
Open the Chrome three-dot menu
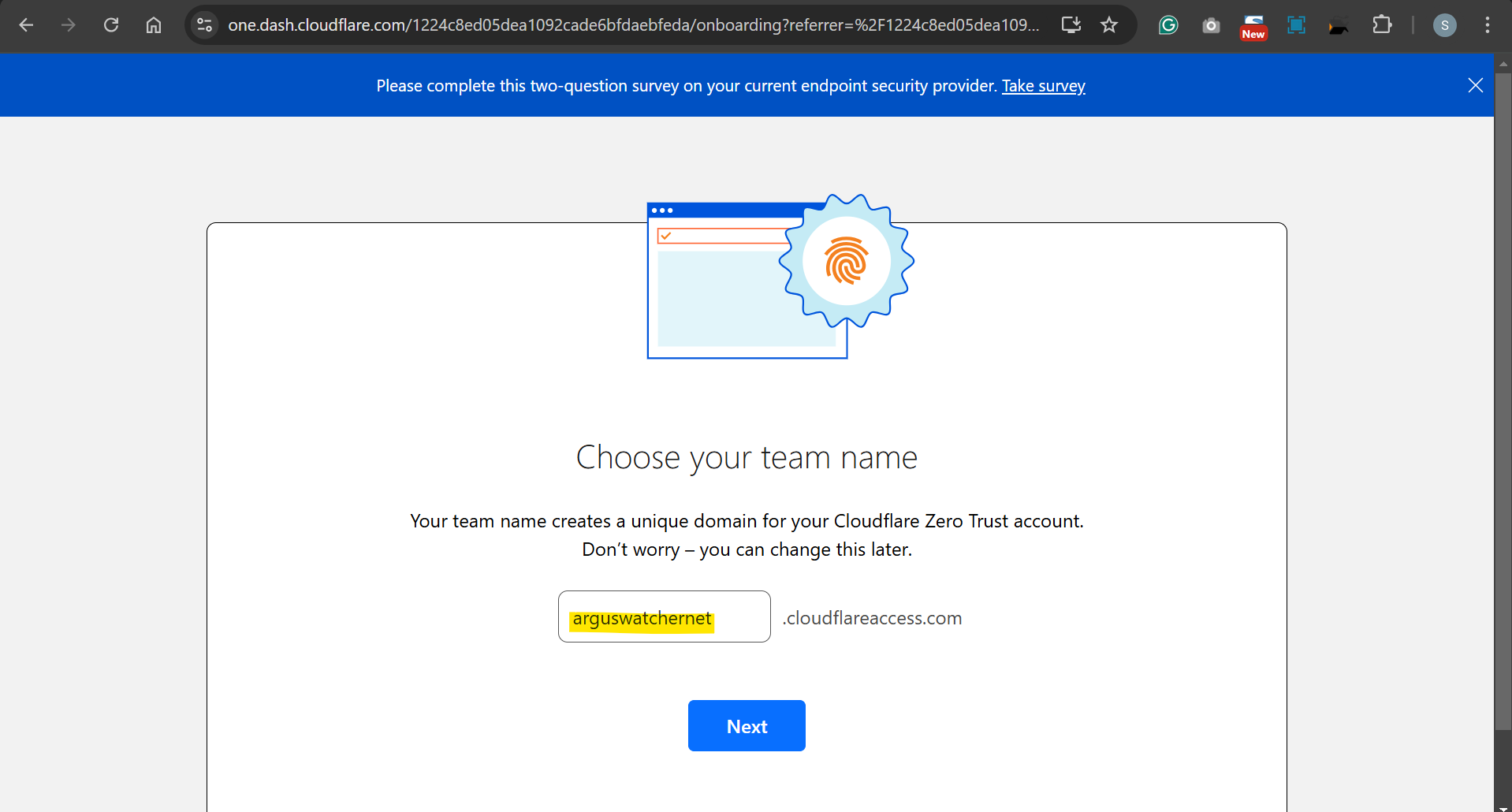tap(1487, 25)
